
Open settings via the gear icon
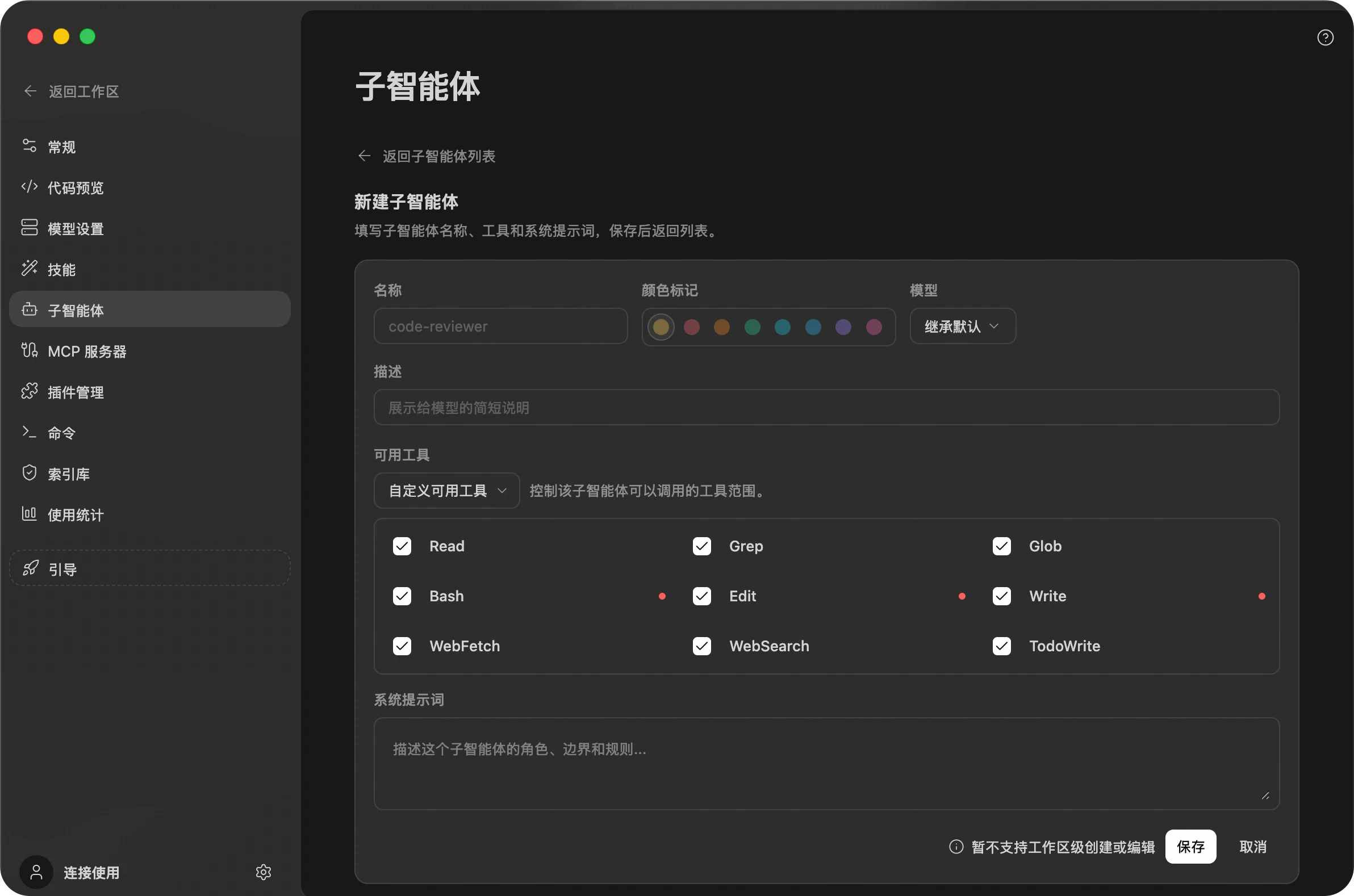pyautogui.click(x=263, y=872)
